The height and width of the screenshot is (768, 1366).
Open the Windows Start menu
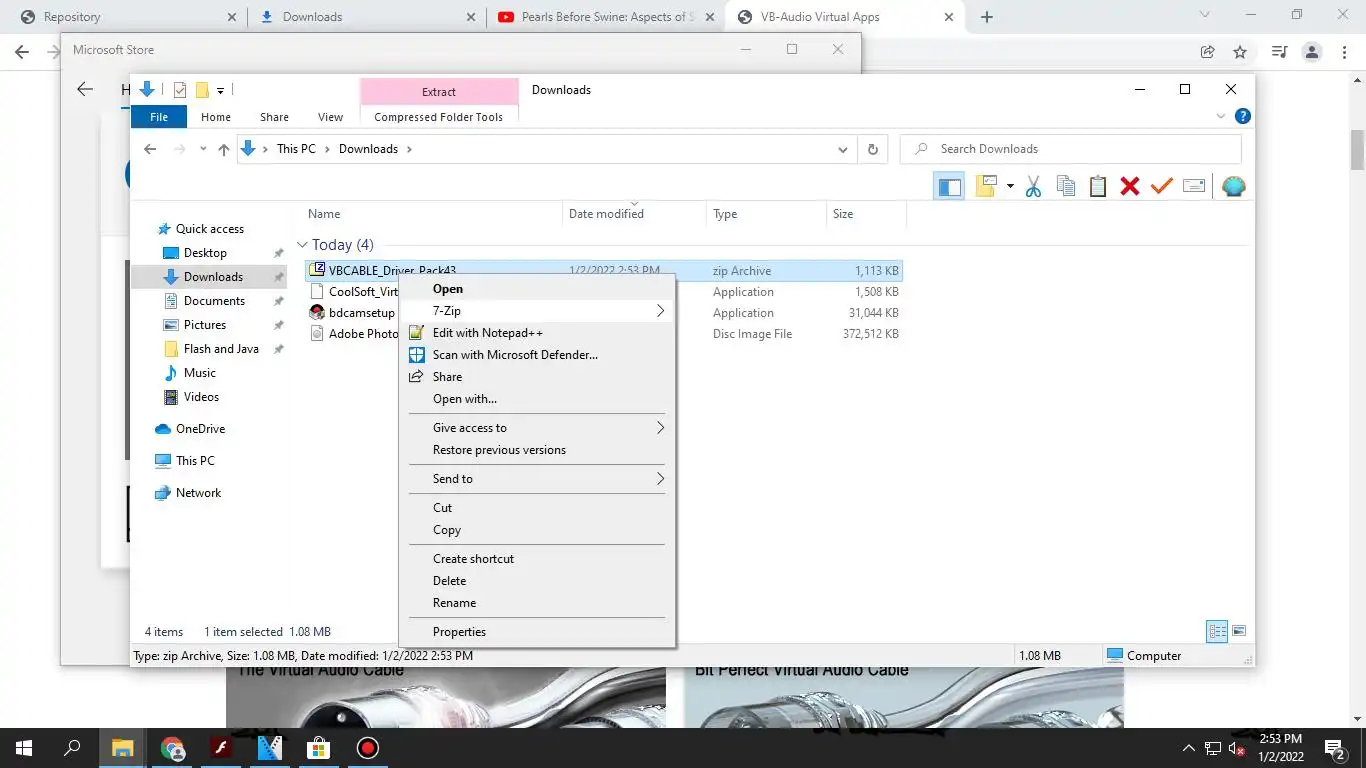click(24, 748)
